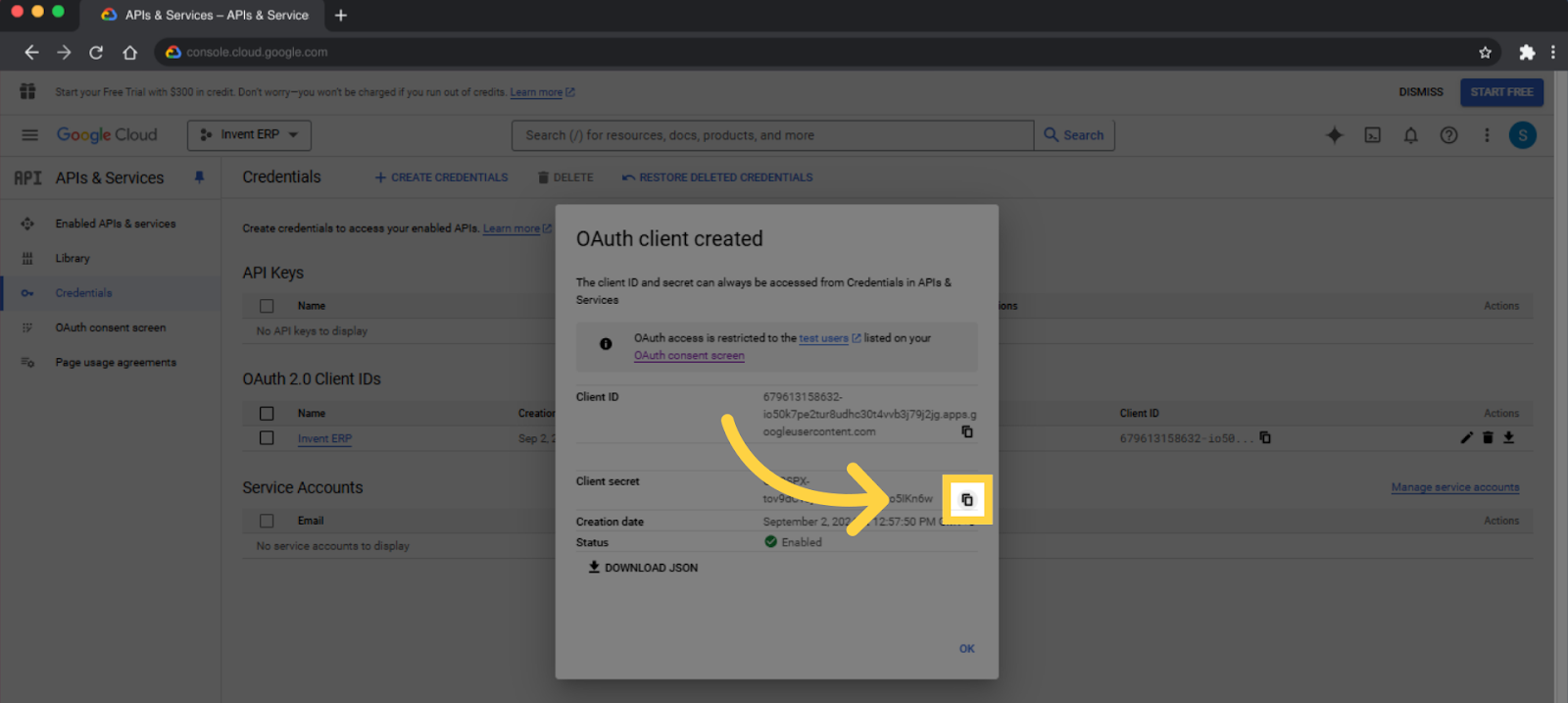Open the Gemini AI assistant sparkle icon
This screenshot has width=1568, height=703.
coord(1334,135)
